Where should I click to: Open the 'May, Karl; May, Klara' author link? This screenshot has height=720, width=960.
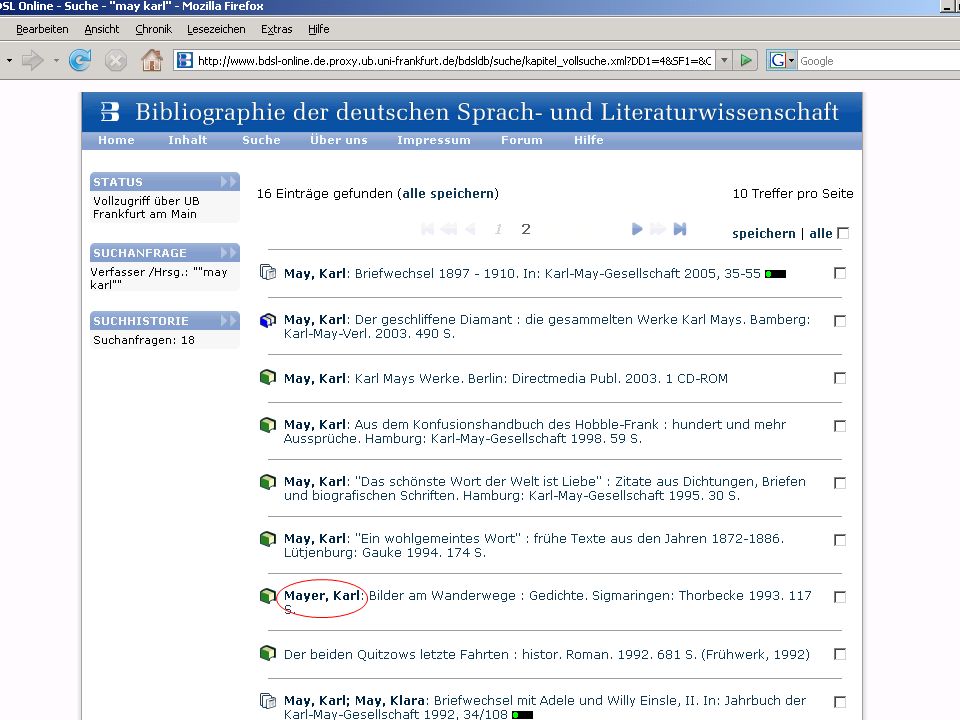[354, 700]
